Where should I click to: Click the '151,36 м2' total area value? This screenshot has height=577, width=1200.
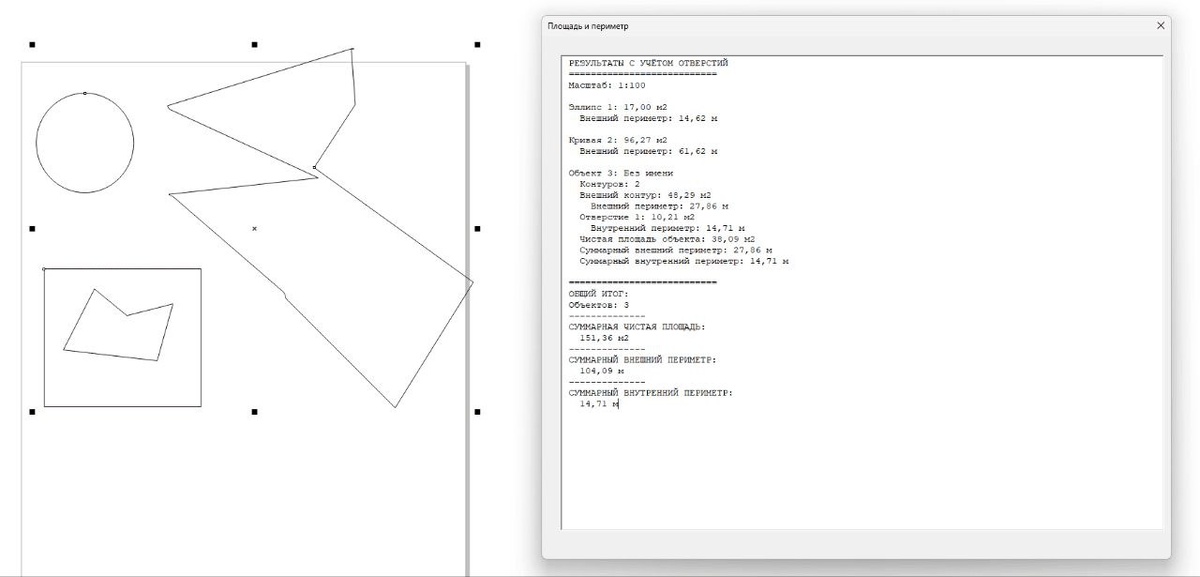(x=604, y=338)
